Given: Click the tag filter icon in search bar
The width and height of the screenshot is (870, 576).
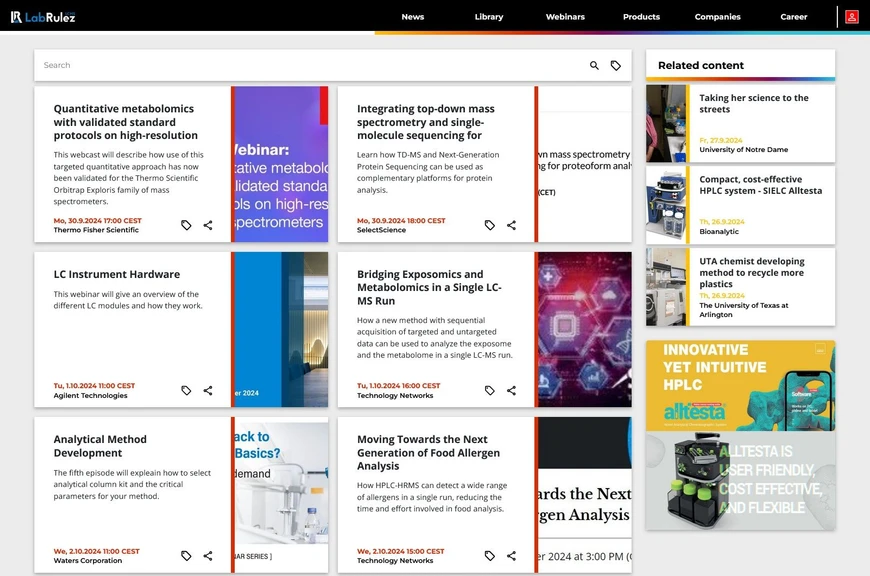Looking at the screenshot, I should pyautogui.click(x=616, y=65).
